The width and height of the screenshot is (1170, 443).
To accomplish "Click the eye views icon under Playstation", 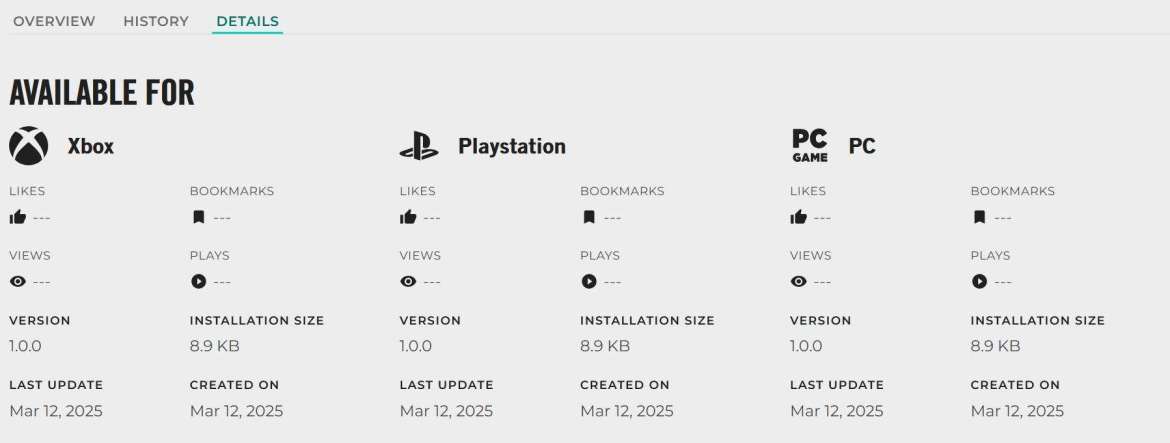I will (x=407, y=281).
